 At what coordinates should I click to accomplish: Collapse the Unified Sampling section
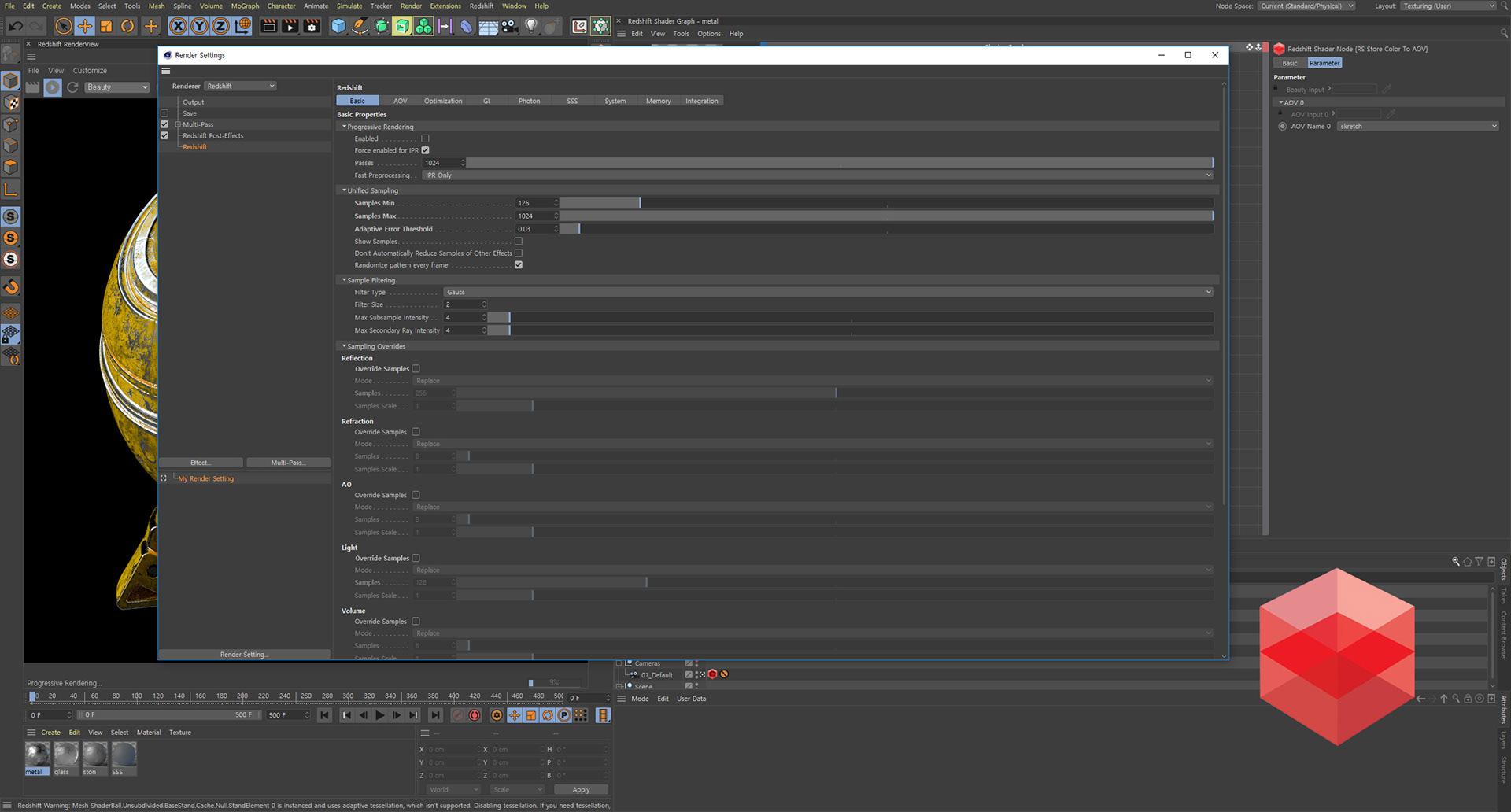[345, 190]
